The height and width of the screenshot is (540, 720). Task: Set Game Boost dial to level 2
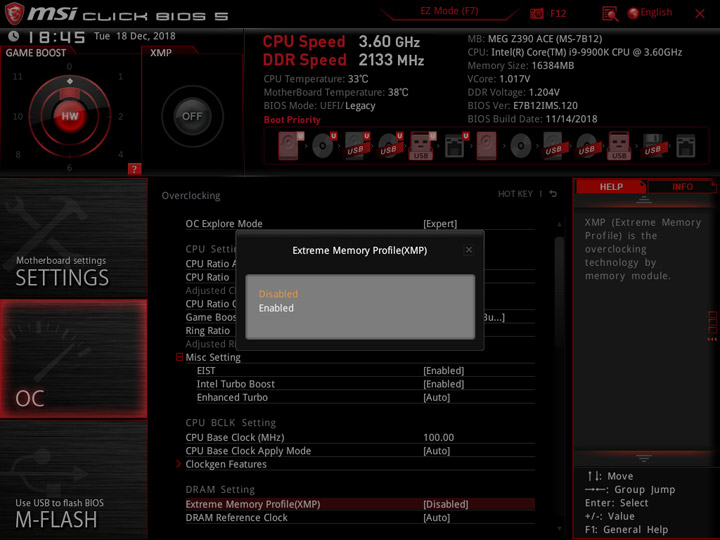click(x=120, y=116)
